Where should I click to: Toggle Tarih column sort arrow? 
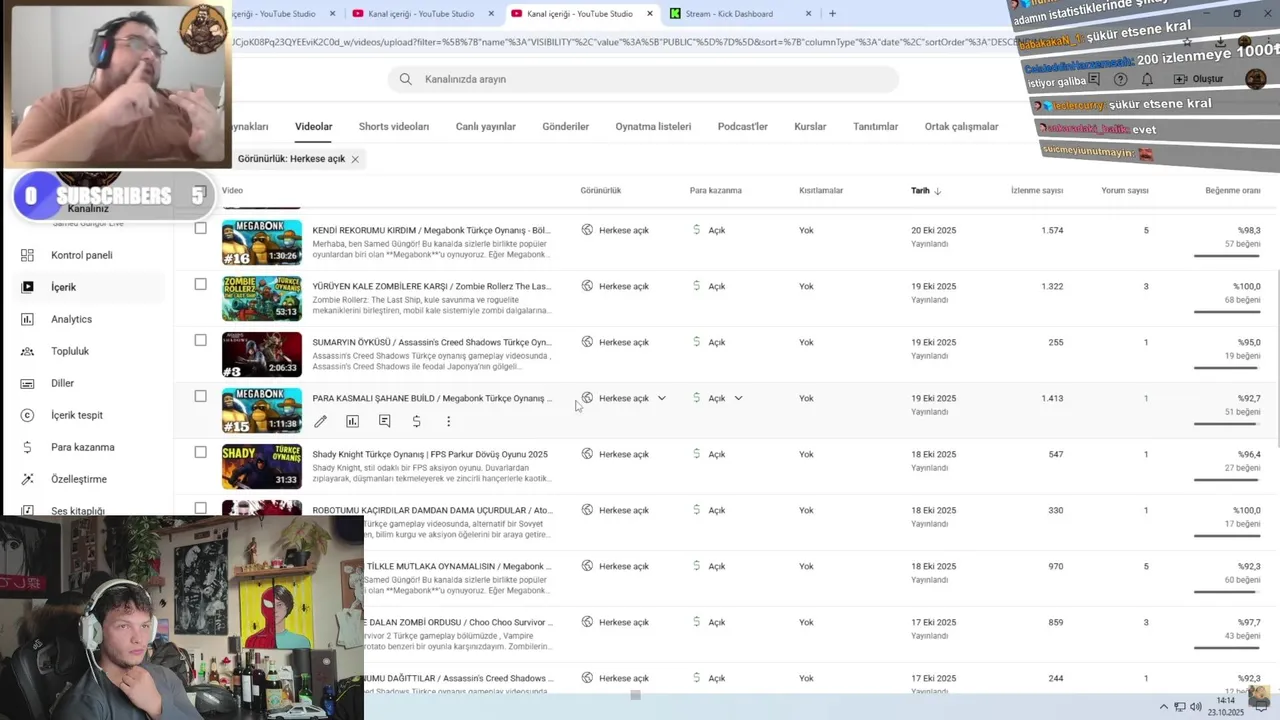[937, 191]
